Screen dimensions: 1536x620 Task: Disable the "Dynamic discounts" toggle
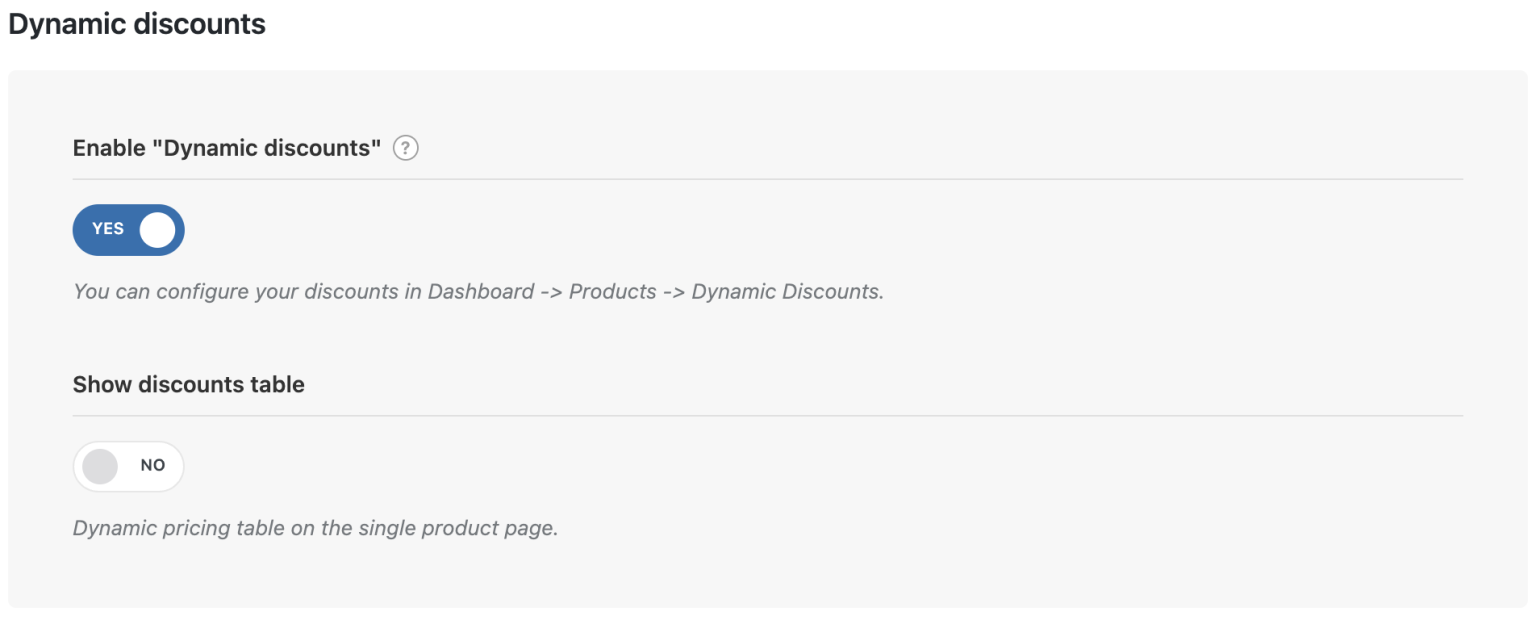(x=129, y=230)
